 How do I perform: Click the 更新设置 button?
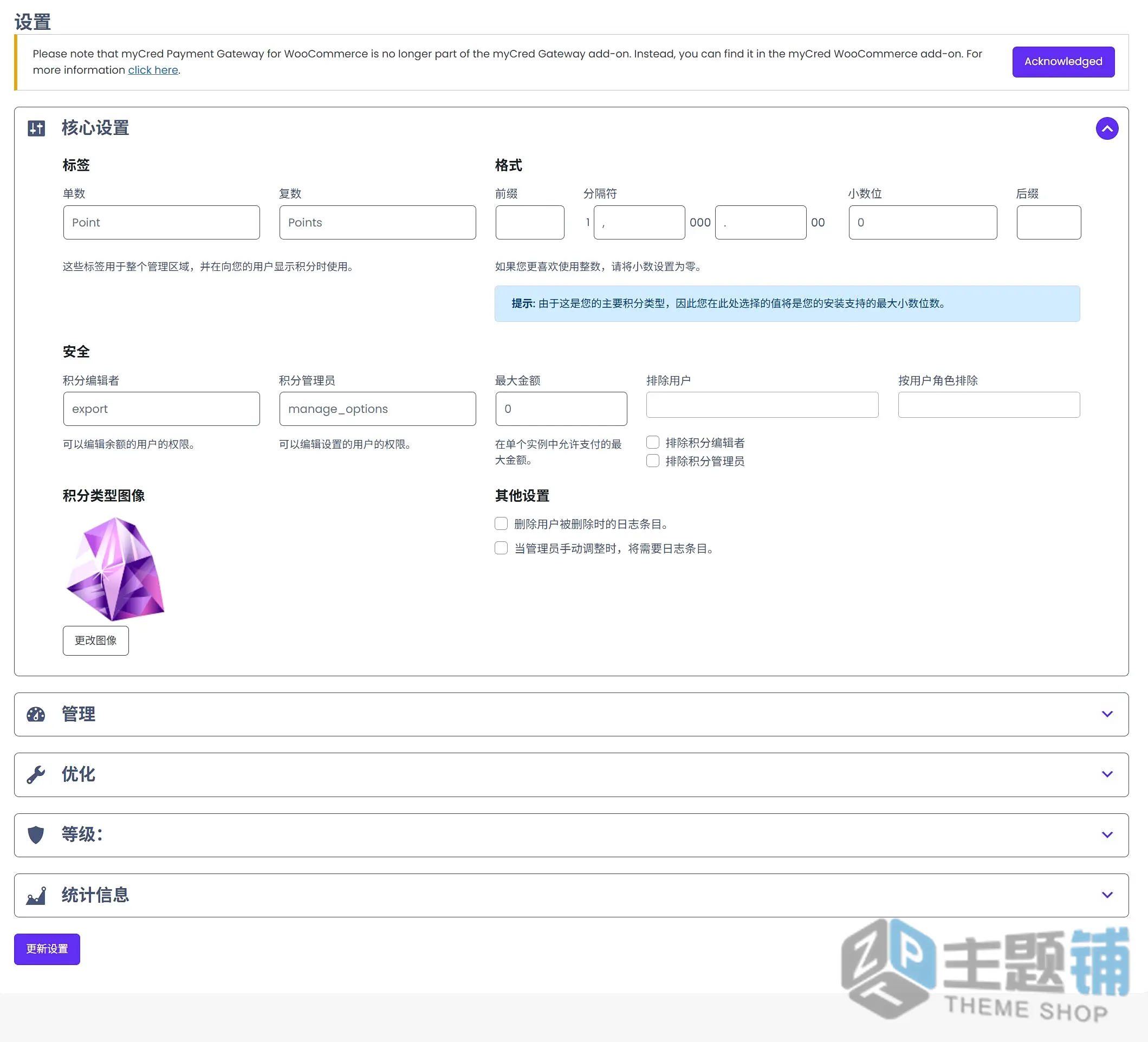click(47, 949)
